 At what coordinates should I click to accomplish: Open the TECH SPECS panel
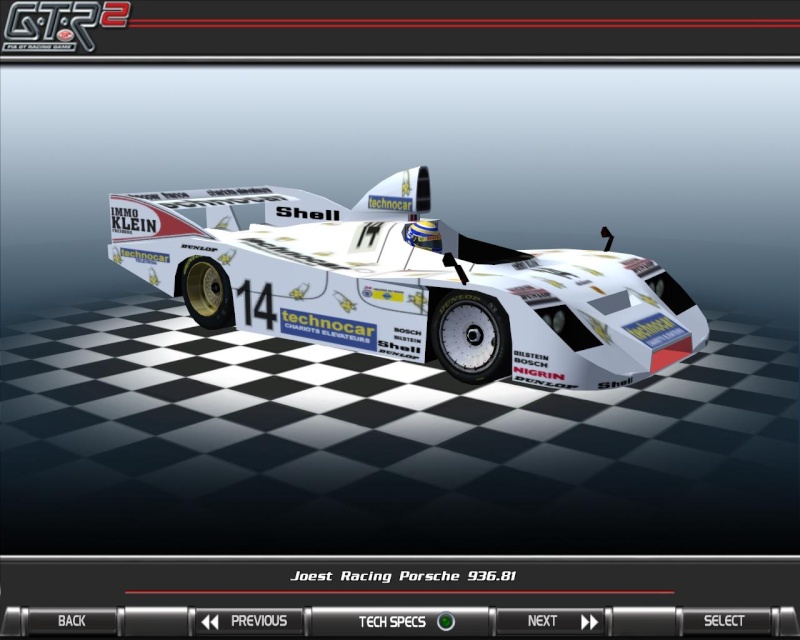pyautogui.click(x=401, y=621)
